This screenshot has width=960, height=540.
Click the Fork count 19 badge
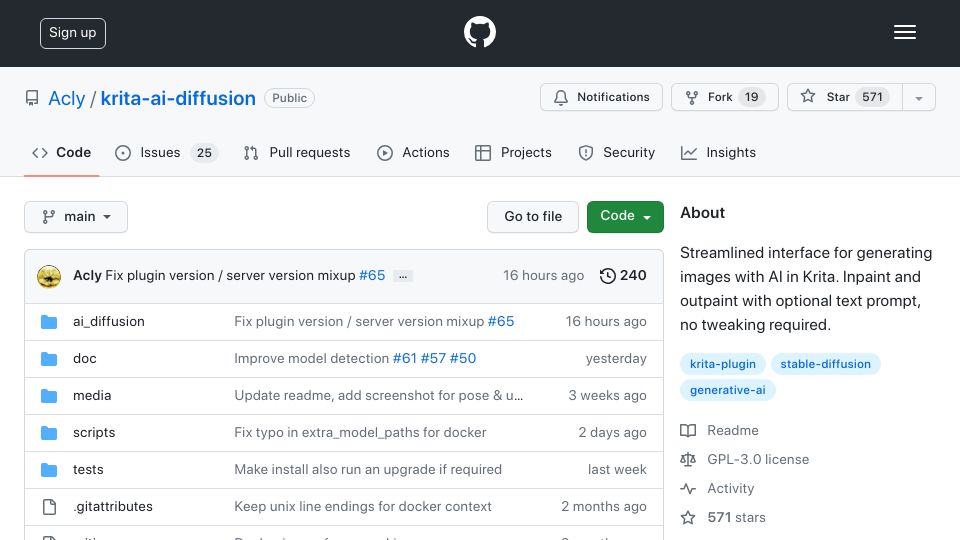751,97
